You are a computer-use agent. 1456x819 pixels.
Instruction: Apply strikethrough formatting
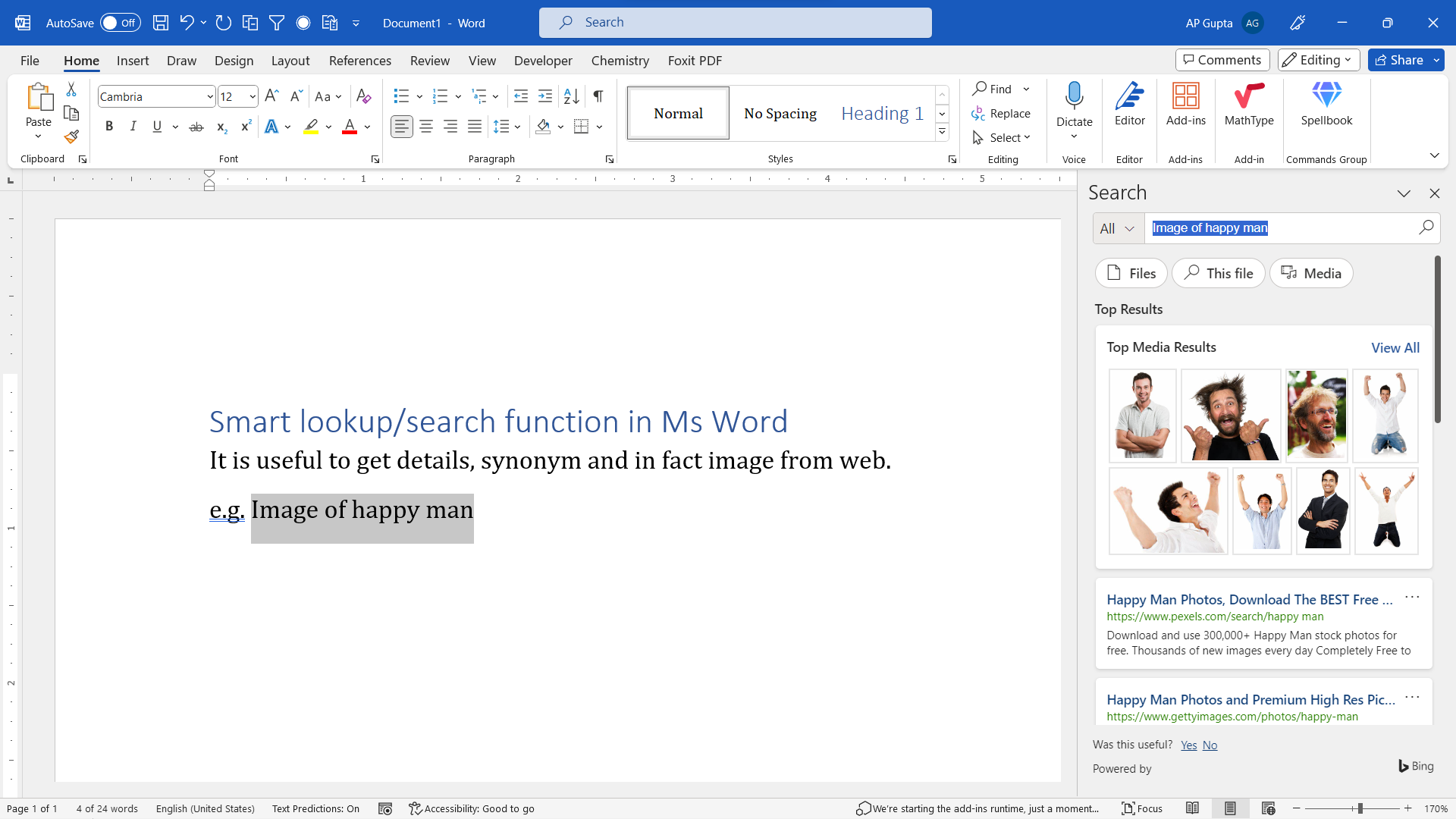point(196,126)
